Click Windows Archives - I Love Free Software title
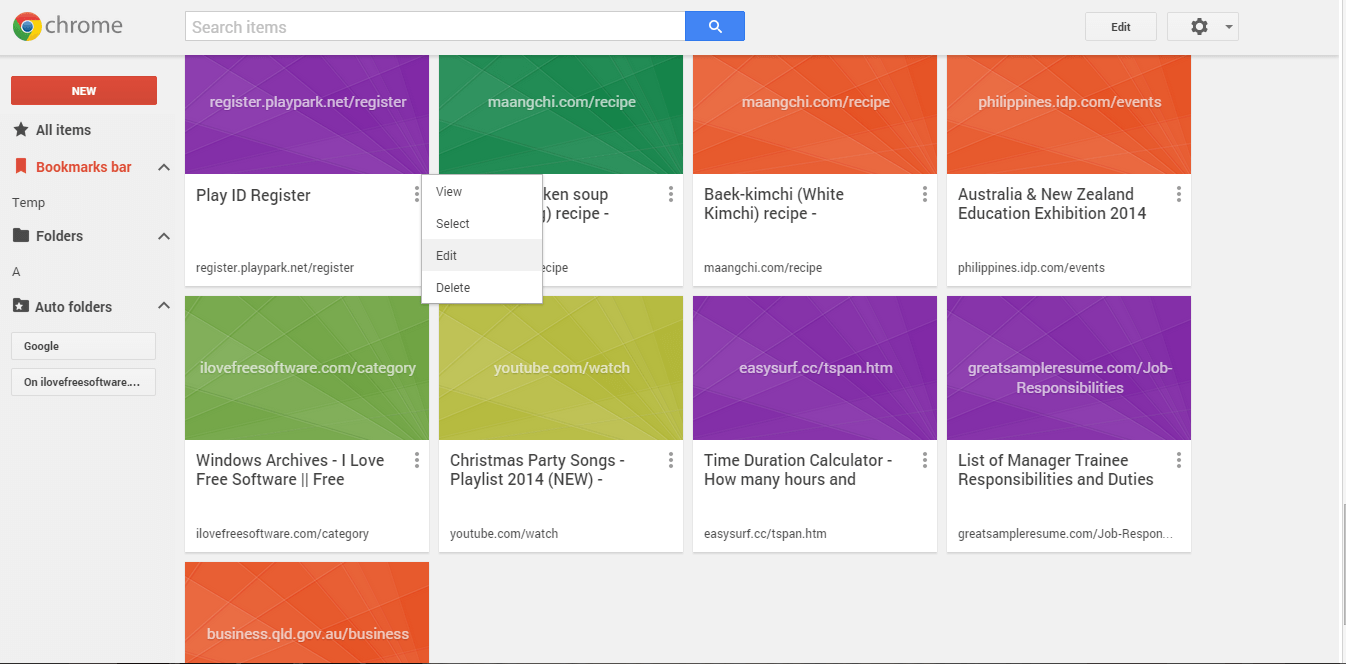The width and height of the screenshot is (1346, 664). (x=290, y=470)
